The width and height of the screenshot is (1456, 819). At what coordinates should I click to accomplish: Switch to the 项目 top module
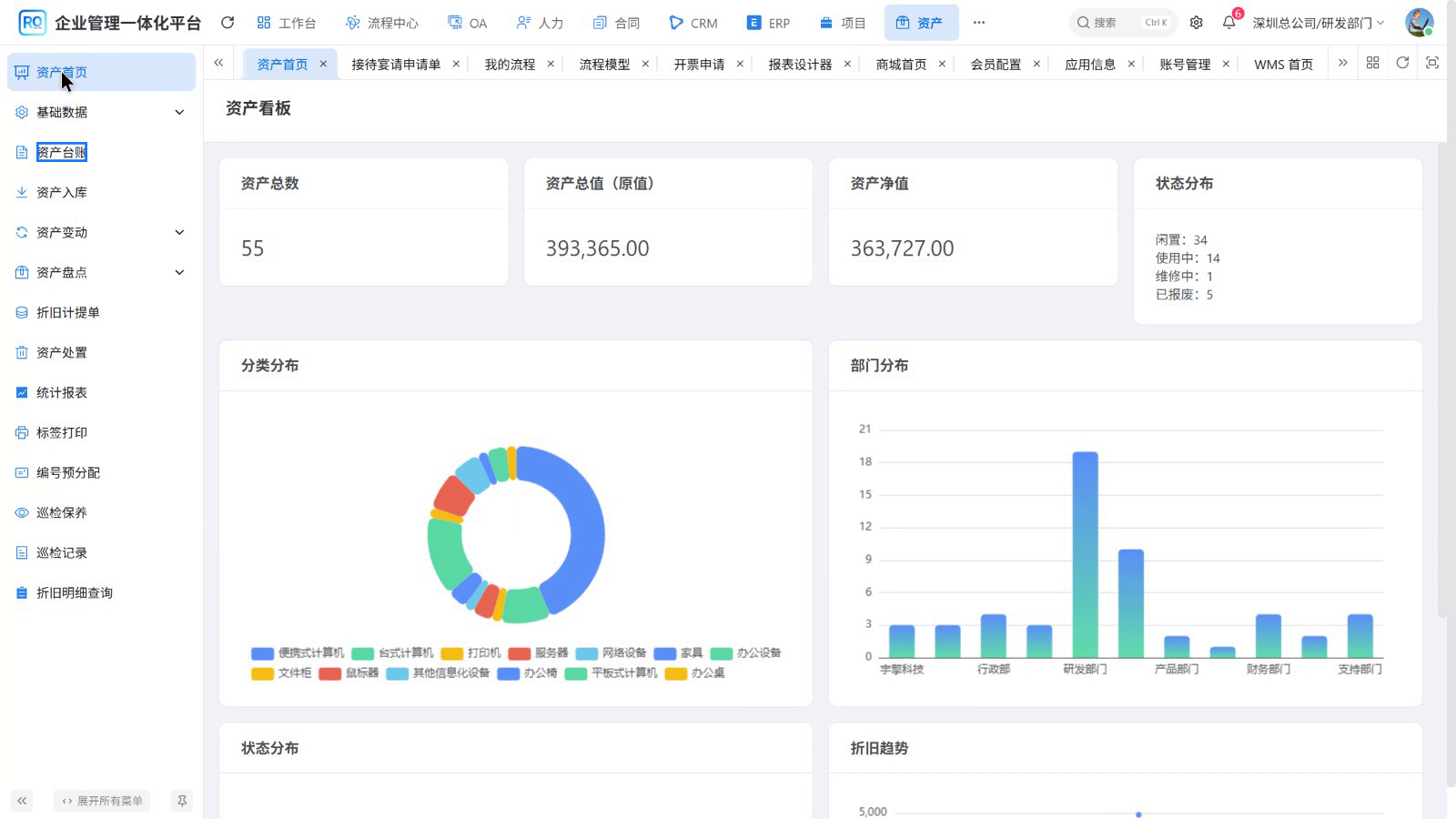(x=843, y=23)
